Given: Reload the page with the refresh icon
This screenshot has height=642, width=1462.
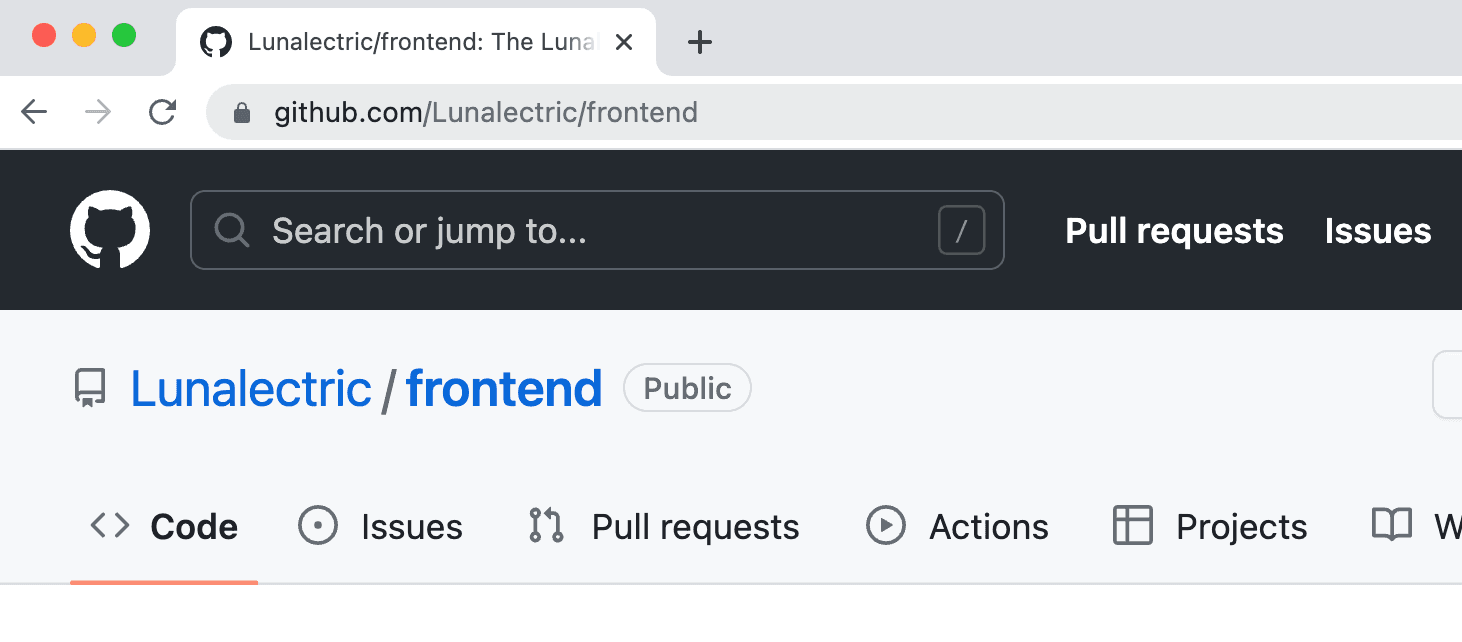Looking at the screenshot, I should [162, 112].
